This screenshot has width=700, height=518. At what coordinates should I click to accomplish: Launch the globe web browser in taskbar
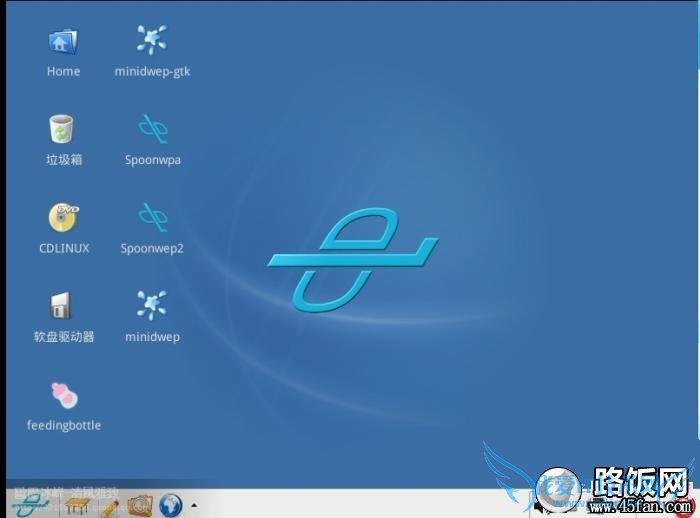[171, 505]
